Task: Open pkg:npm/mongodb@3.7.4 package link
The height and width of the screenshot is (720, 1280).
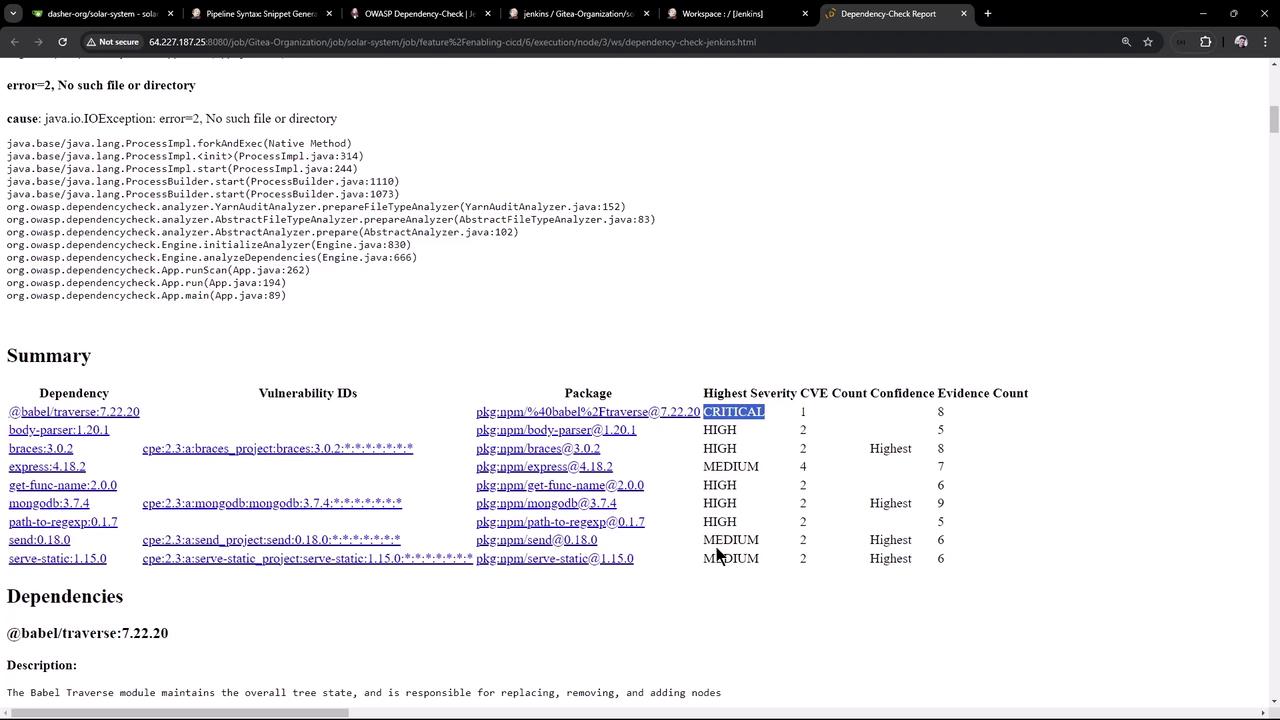Action: coord(546,503)
